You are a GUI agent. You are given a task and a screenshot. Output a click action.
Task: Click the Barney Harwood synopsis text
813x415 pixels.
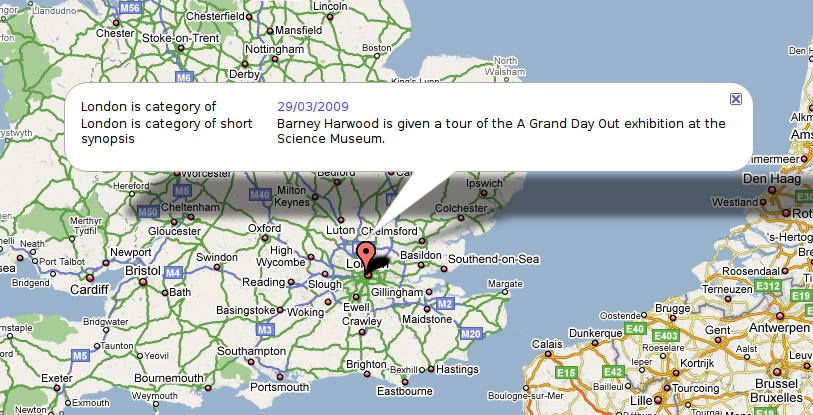pos(501,131)
